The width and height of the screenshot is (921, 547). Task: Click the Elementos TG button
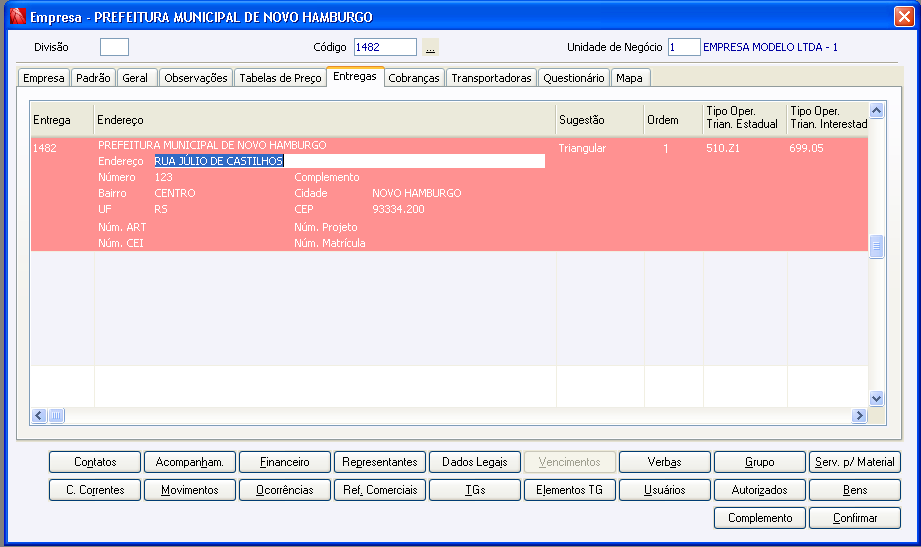point(570,490)
